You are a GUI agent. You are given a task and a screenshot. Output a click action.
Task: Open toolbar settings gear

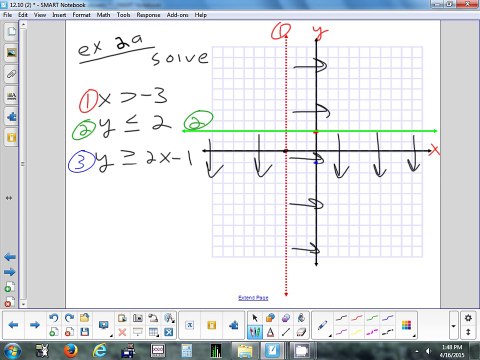468,318
